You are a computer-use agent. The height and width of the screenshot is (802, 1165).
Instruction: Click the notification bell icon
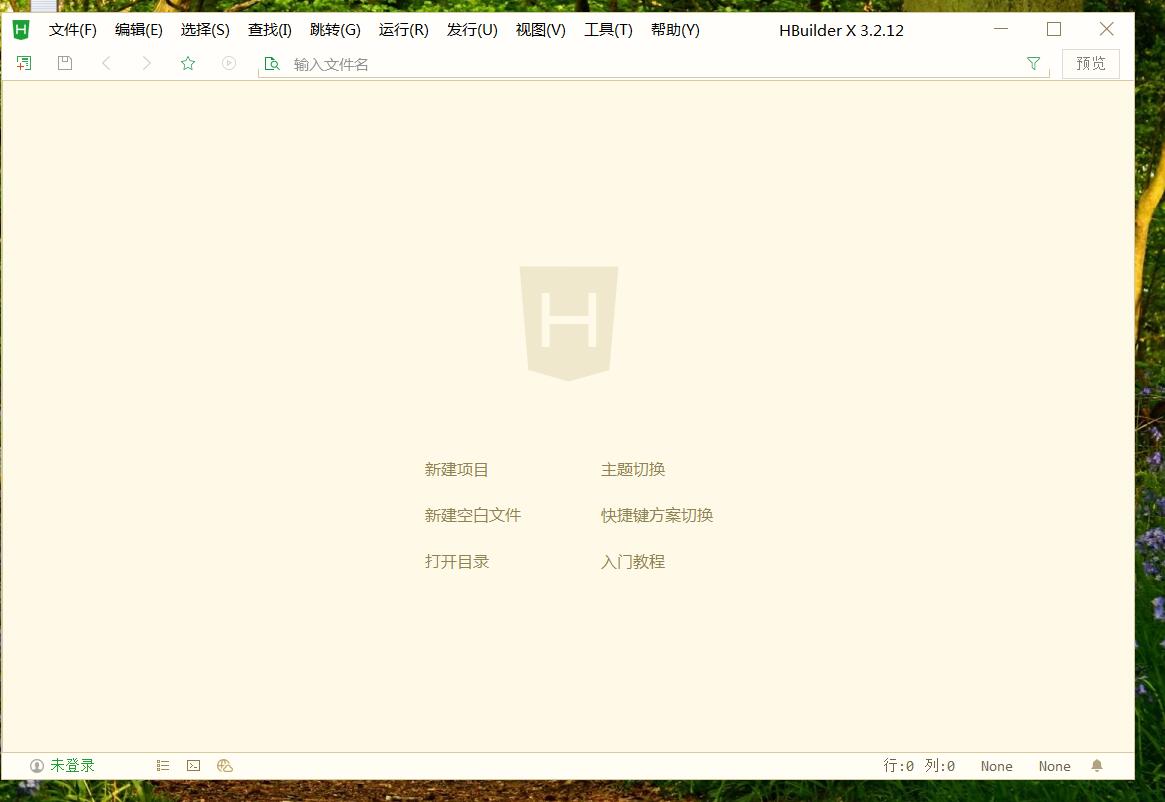[1097, 766]
